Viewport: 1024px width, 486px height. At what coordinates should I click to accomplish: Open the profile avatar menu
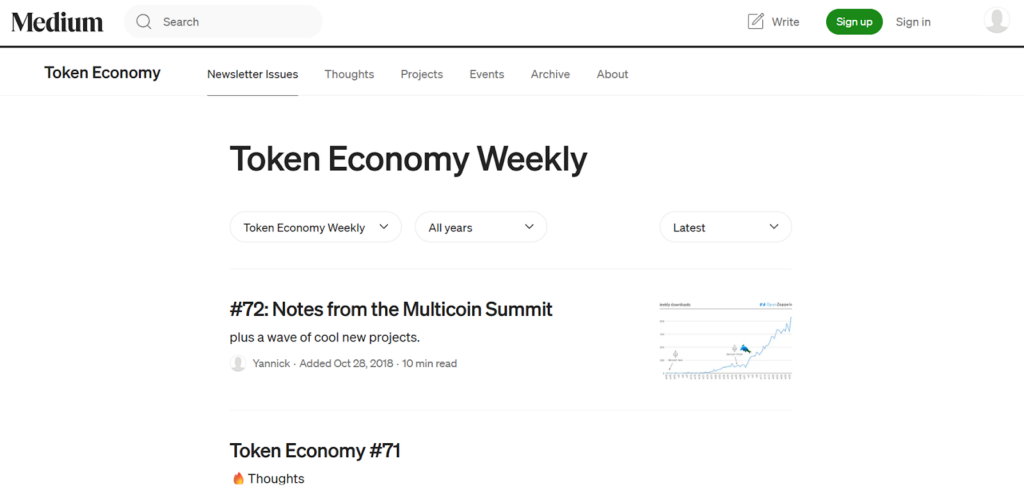996,21
